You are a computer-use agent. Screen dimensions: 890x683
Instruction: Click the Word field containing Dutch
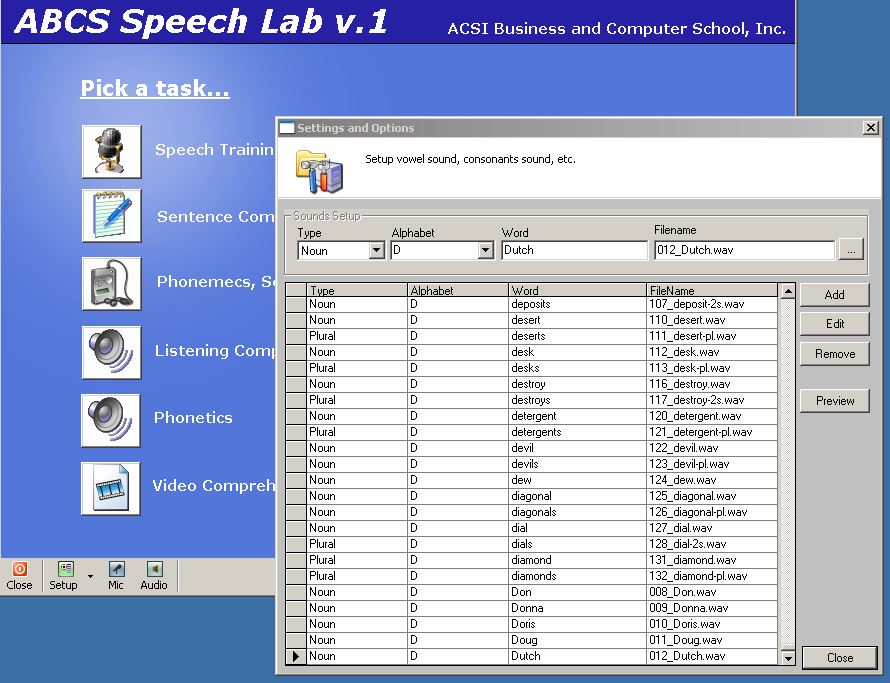(x=574, y=250)
